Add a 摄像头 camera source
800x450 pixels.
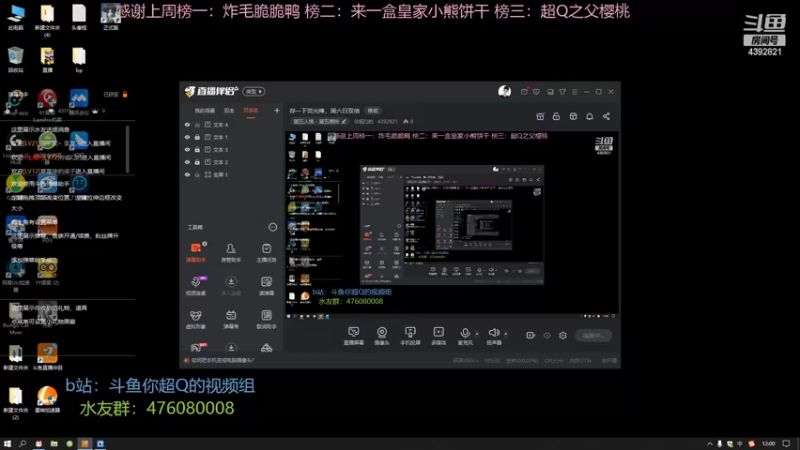coord(382,336)
